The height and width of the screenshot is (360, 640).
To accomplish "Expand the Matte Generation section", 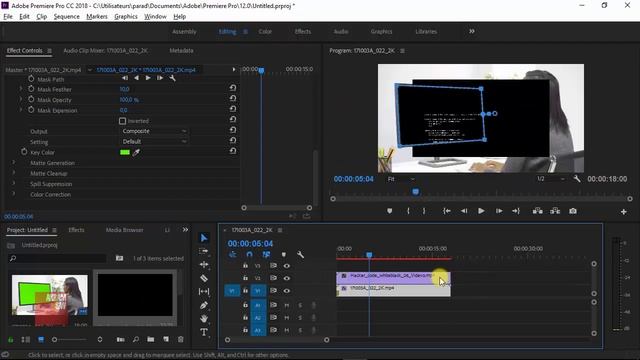I will [x=13, y=162].
